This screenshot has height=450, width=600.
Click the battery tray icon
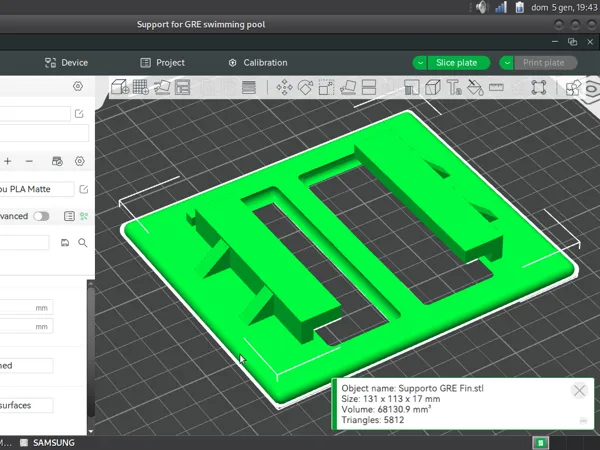point(519,7)
